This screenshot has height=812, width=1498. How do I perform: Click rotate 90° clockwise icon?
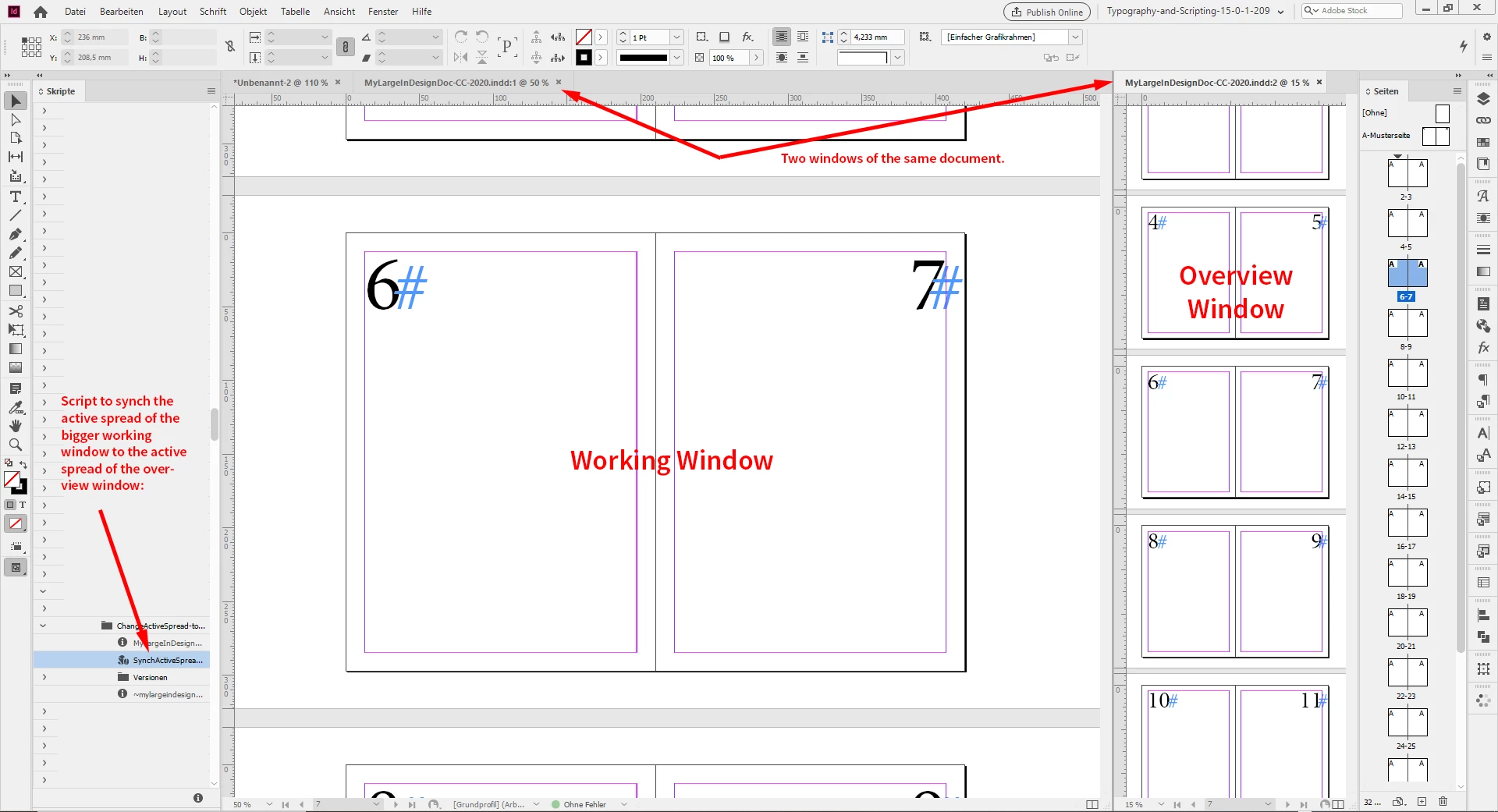click(461, 37)
